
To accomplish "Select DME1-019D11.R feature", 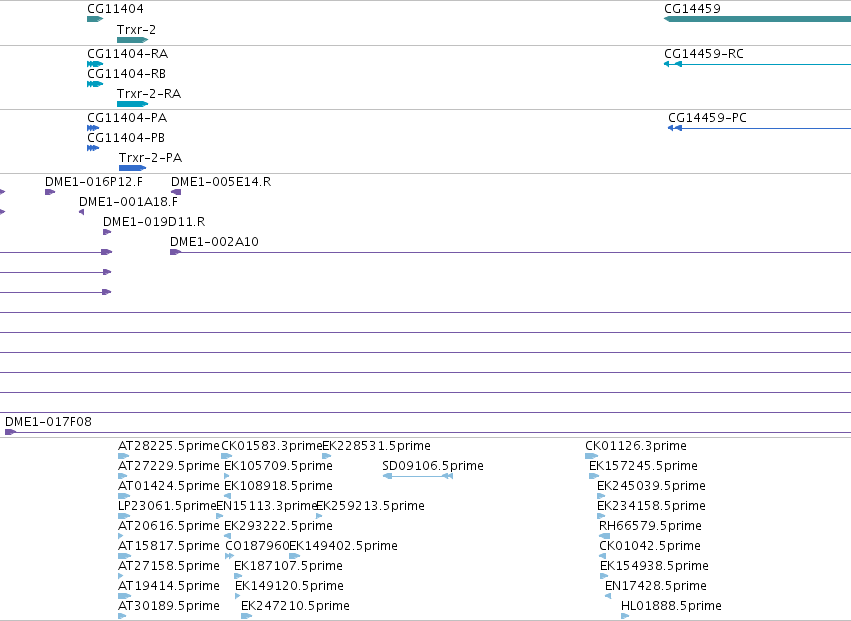I will tap(154, 222).
